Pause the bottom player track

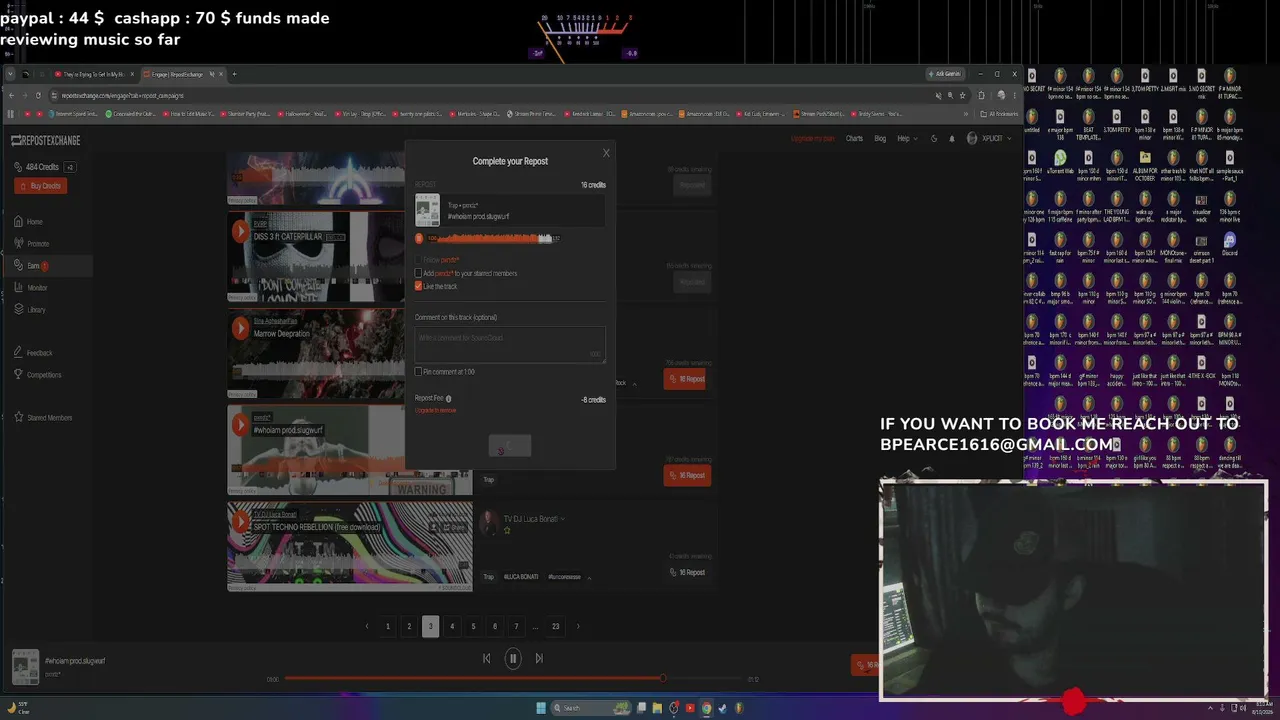pyautogui.click(x=513, y=658)
